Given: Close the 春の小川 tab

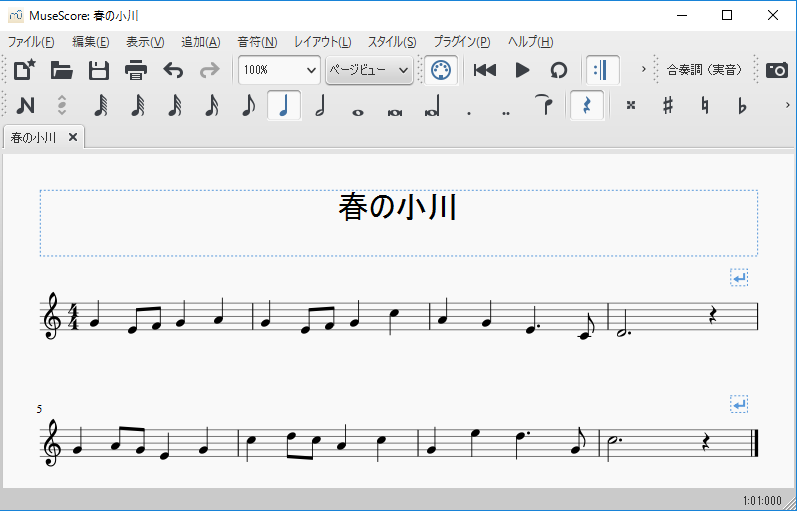Looking at the screenshot, I should tap(73, 137).
